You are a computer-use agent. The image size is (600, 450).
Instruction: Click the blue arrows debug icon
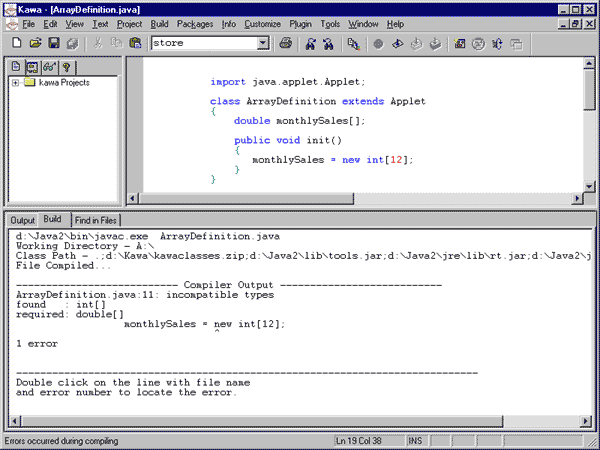point(497,44)
